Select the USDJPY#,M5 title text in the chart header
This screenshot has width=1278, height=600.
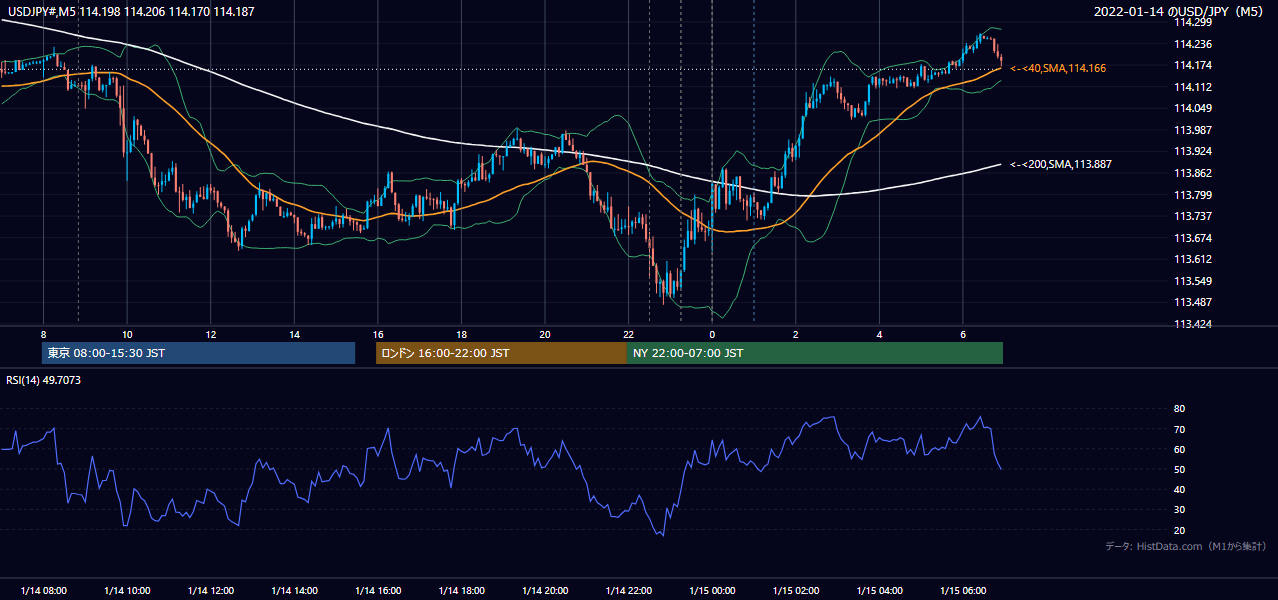[43, 12]
